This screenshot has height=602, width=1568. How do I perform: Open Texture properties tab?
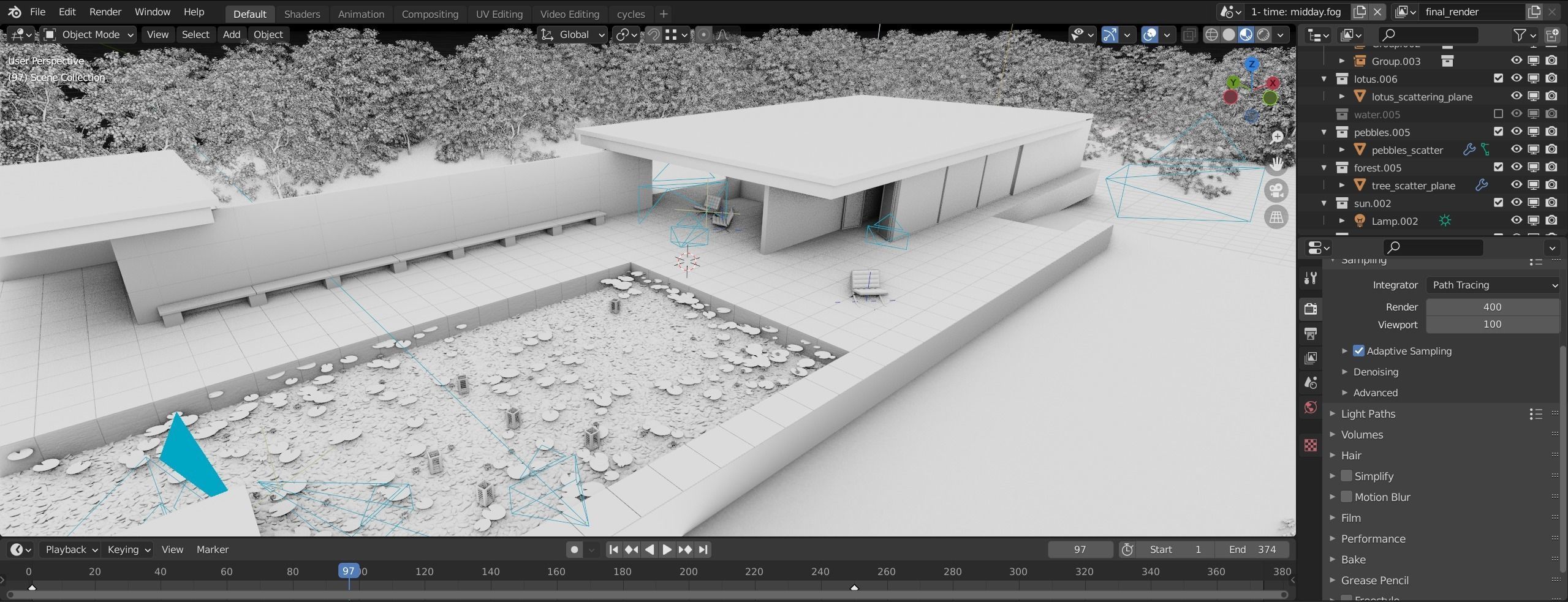[1311, 445]
